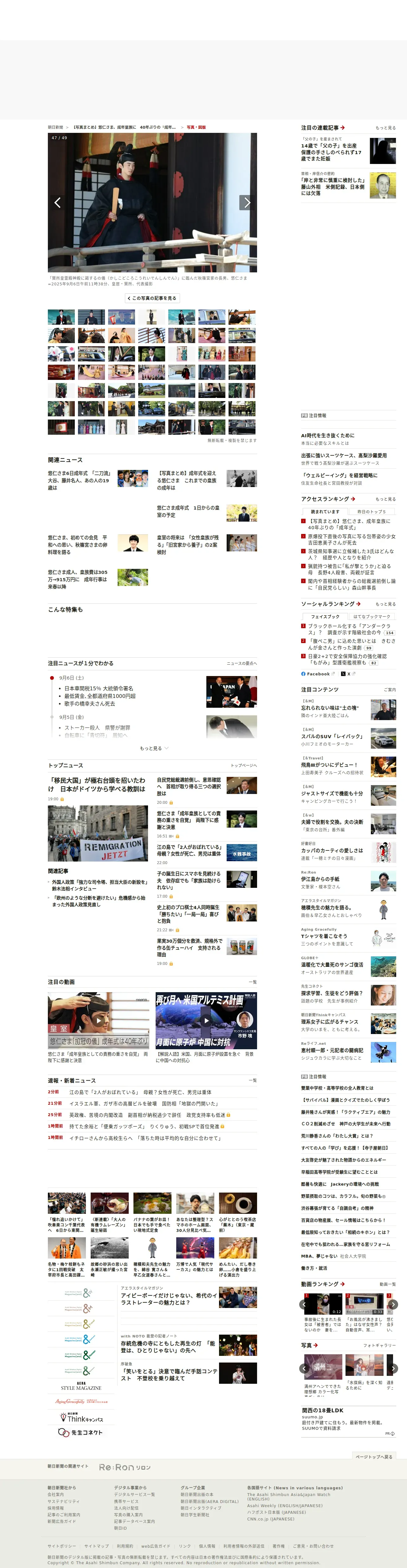
Task: Switch to 昨日のトップ5 ranking tab
Action: click(x=371, y=511)
